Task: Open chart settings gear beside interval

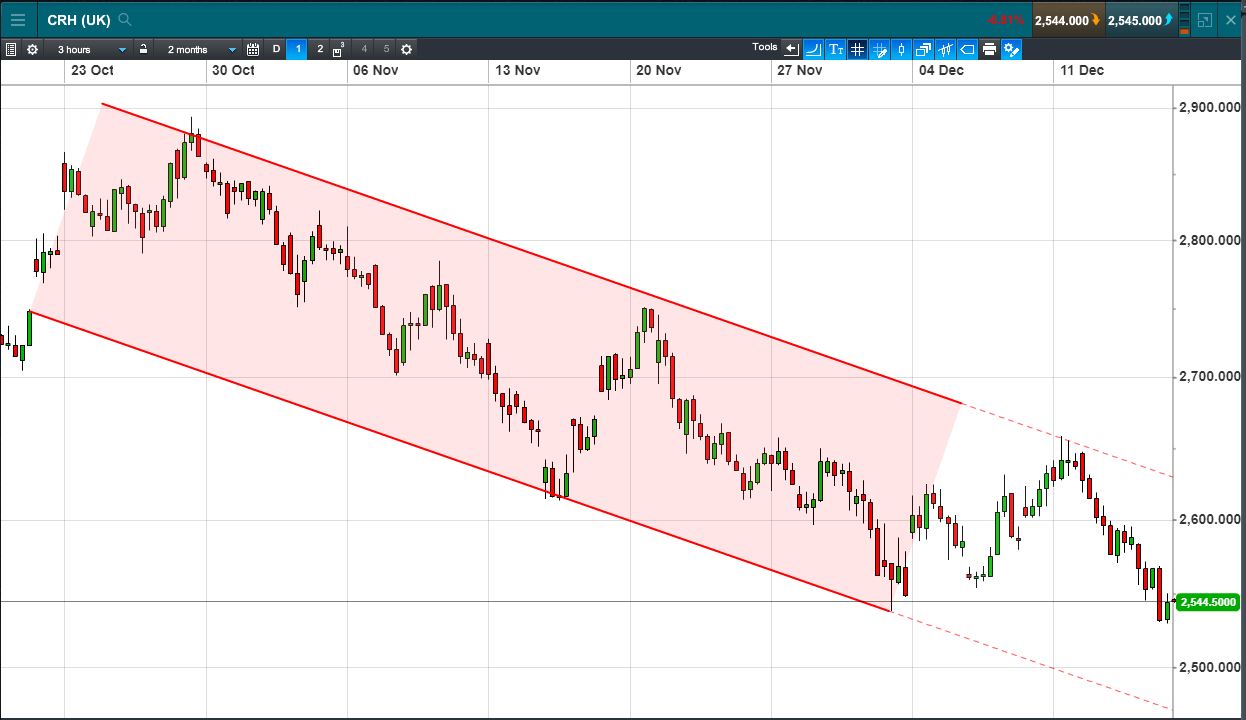Action: [32, 49]
